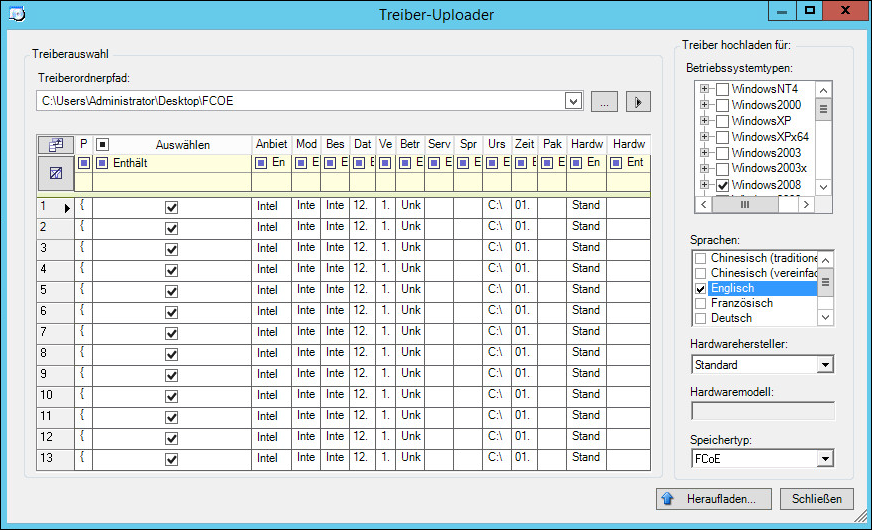Click the column chooser icon above row numbers
Screen dimensions: 872x530
pos(55,145)
